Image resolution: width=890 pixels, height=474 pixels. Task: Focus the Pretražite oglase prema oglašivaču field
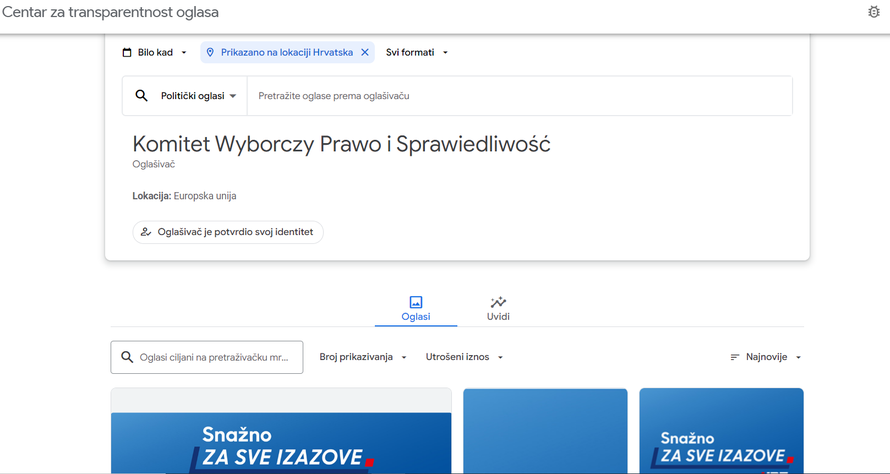tap(519, 96)
